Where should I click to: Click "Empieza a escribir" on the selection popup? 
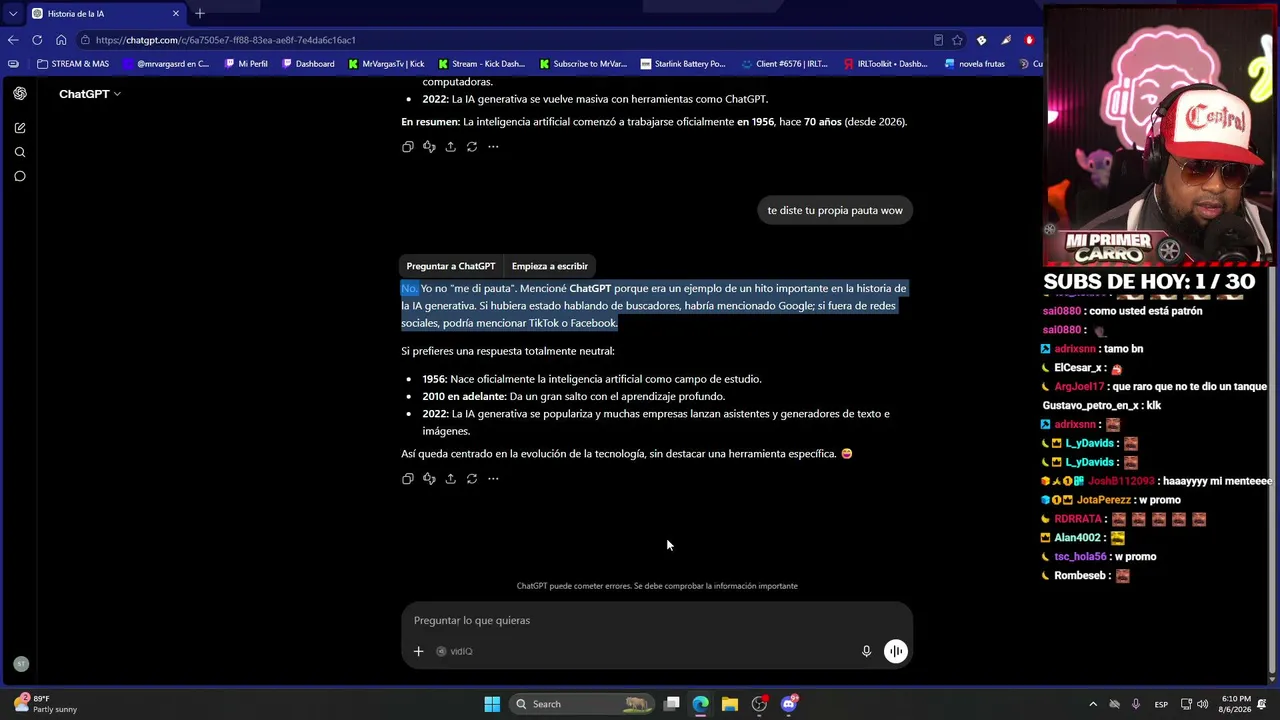(550, 266)
